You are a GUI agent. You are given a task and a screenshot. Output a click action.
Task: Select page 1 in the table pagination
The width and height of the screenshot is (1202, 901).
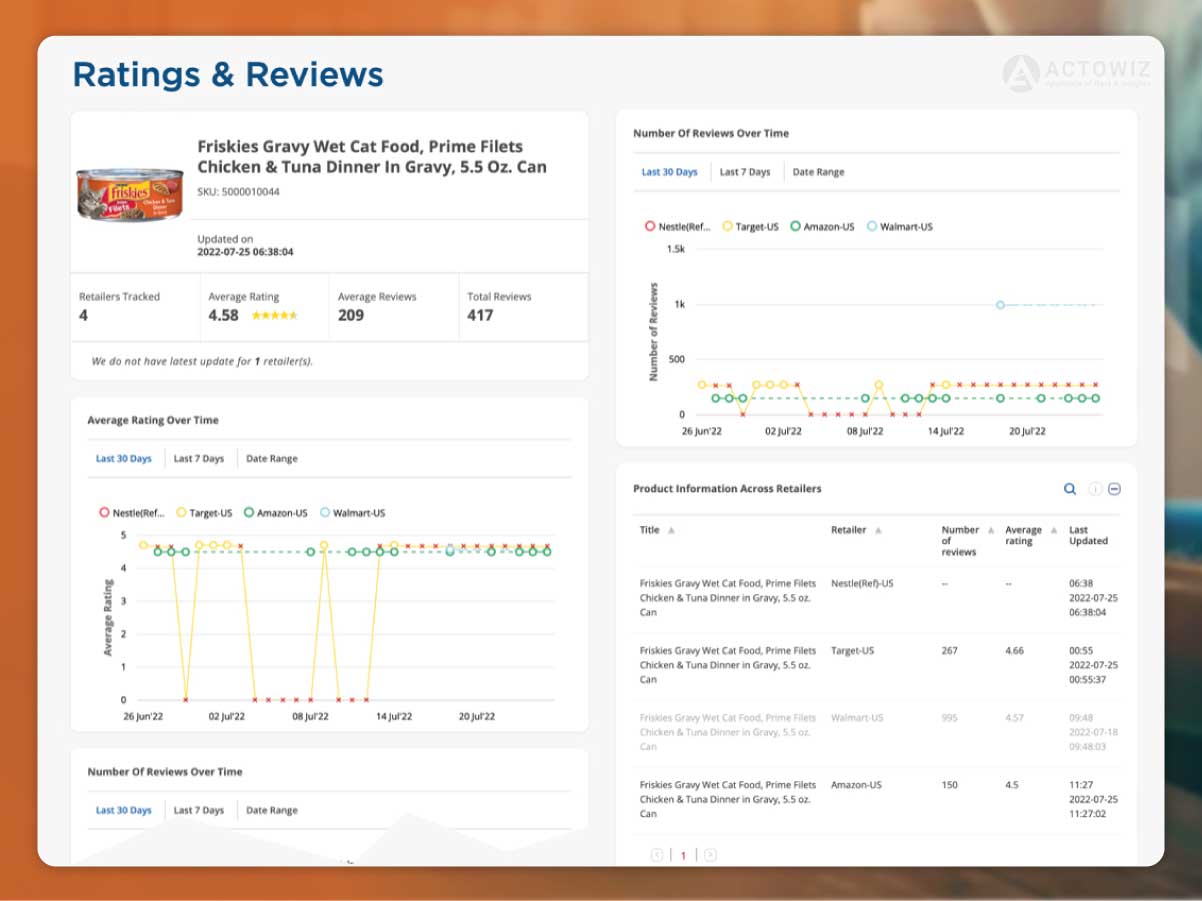click(684, 856)
